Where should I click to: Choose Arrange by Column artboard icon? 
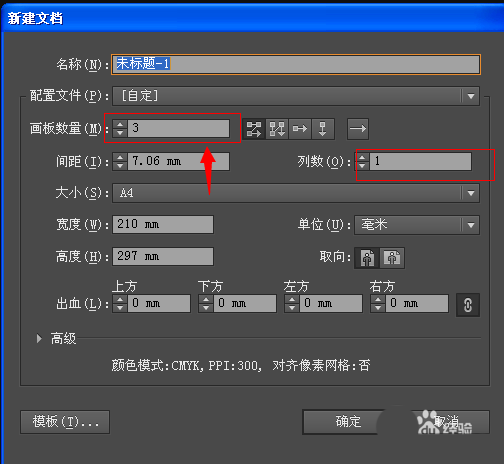click(x=323, y=129)
